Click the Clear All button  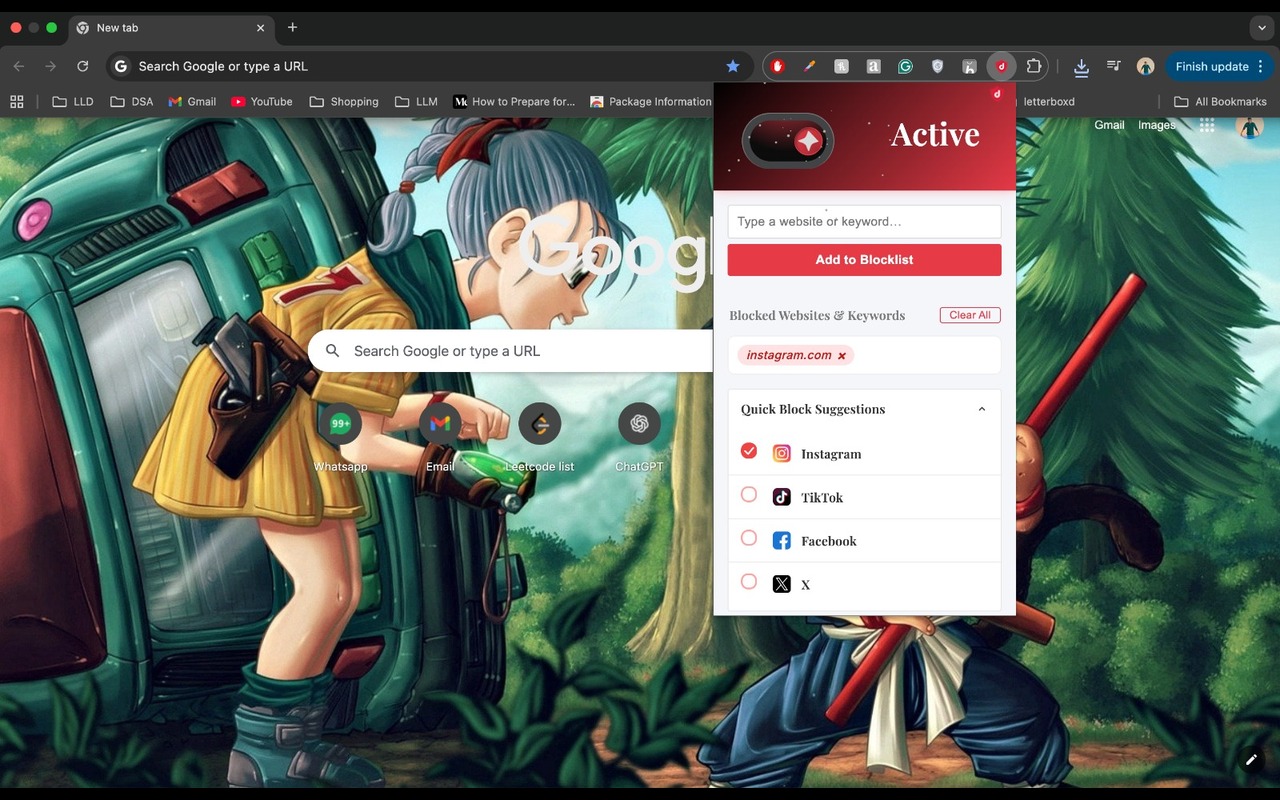(x=970, y=315)
